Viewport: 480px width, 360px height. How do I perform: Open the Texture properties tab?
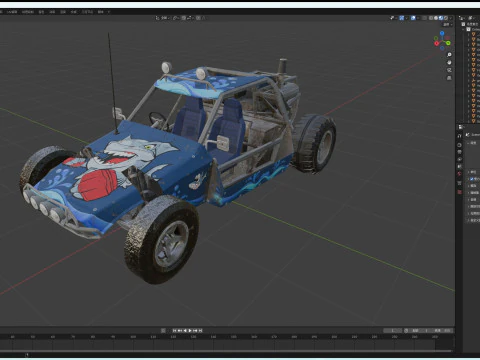pos(459,192)
